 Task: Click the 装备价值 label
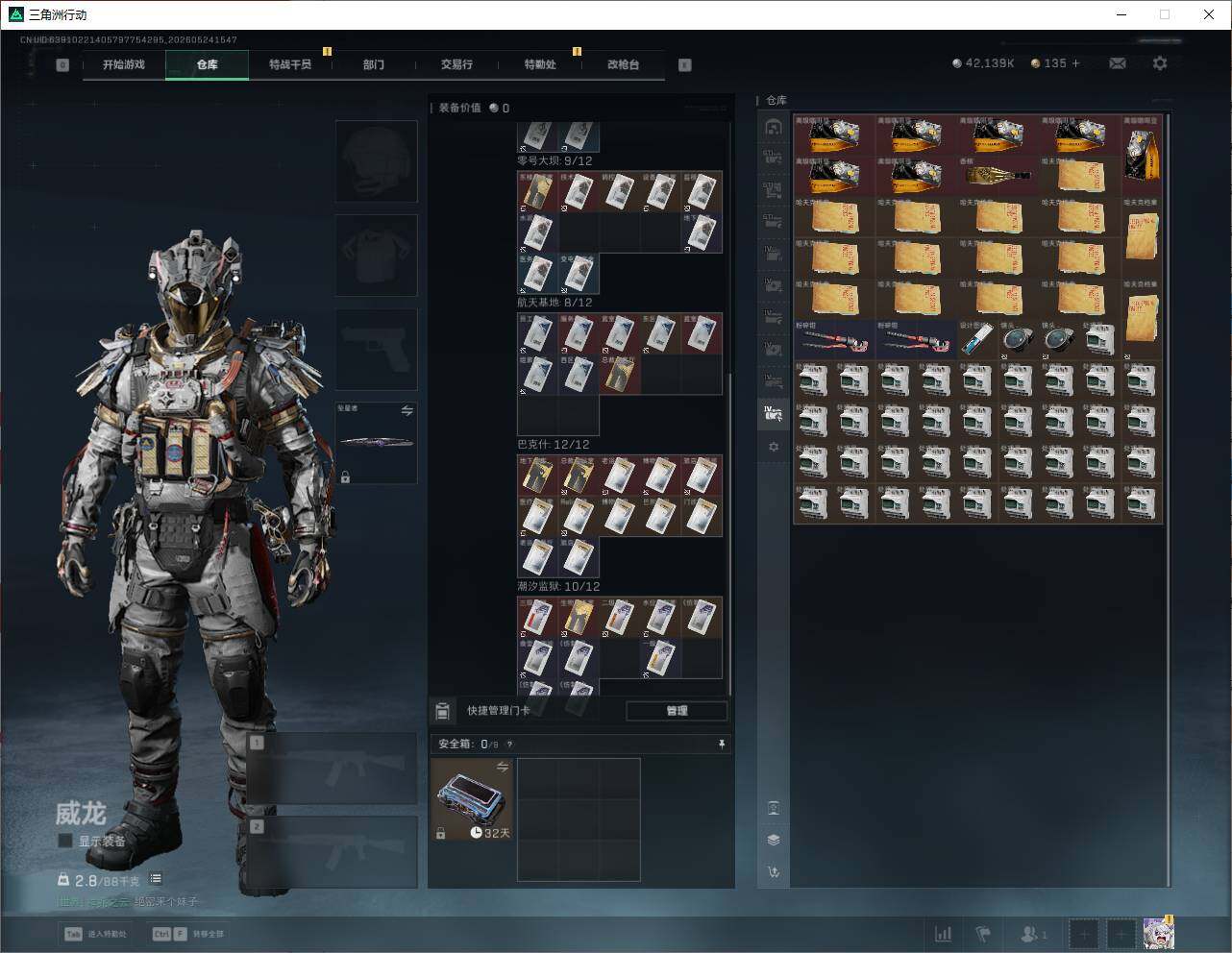pyautogui.click(x=459, y=109)
